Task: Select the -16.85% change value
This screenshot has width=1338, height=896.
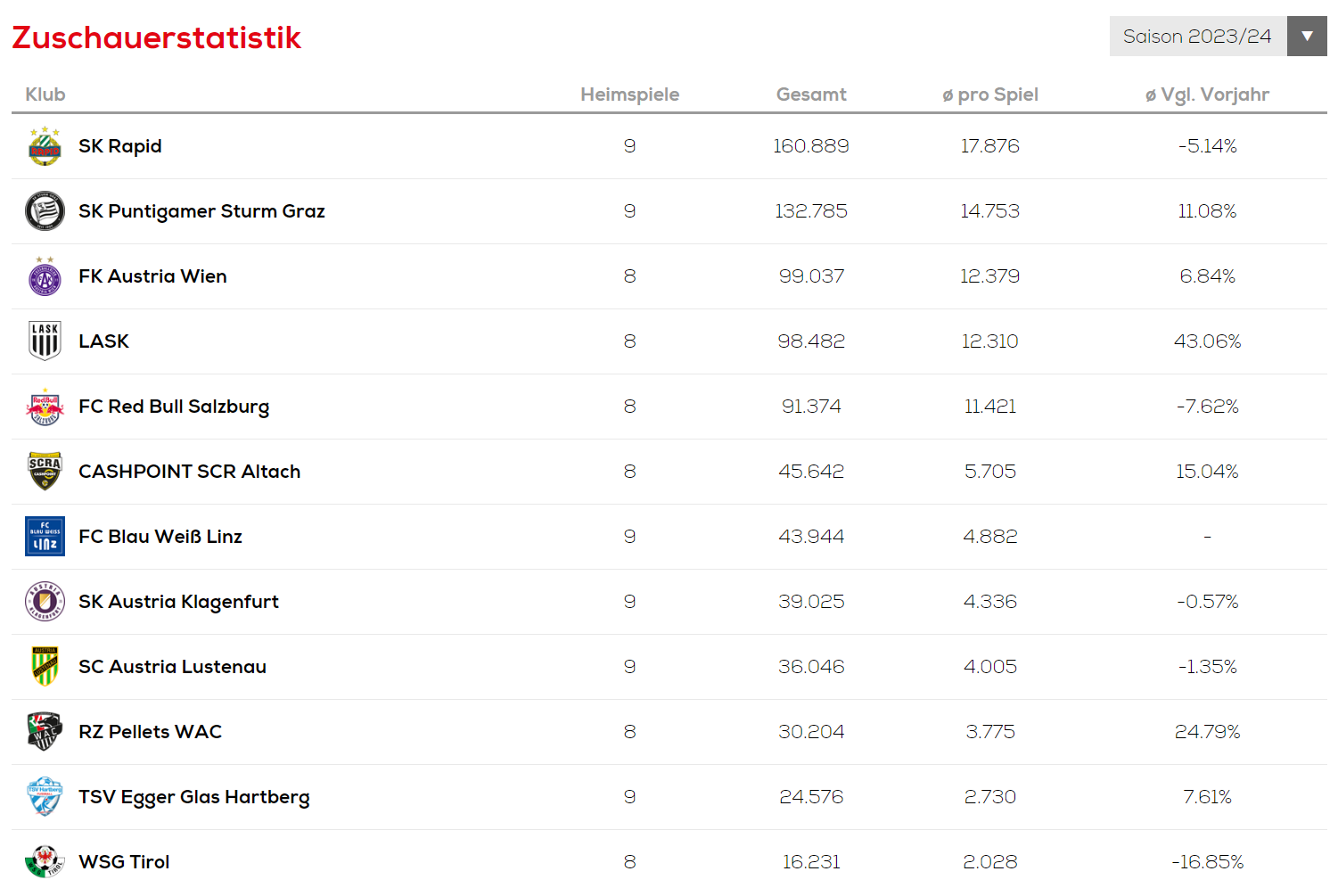Action: pos(1207,862)
